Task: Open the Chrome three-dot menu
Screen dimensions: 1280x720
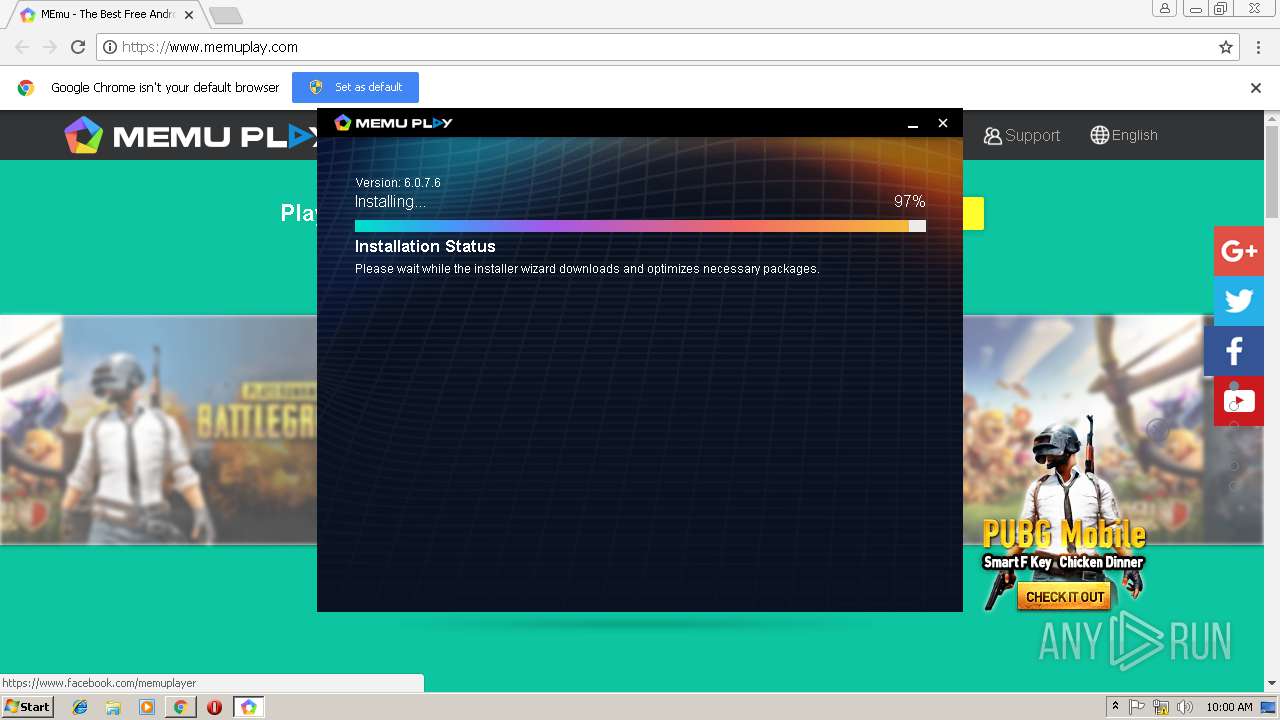Action: tap(1258, 47)
